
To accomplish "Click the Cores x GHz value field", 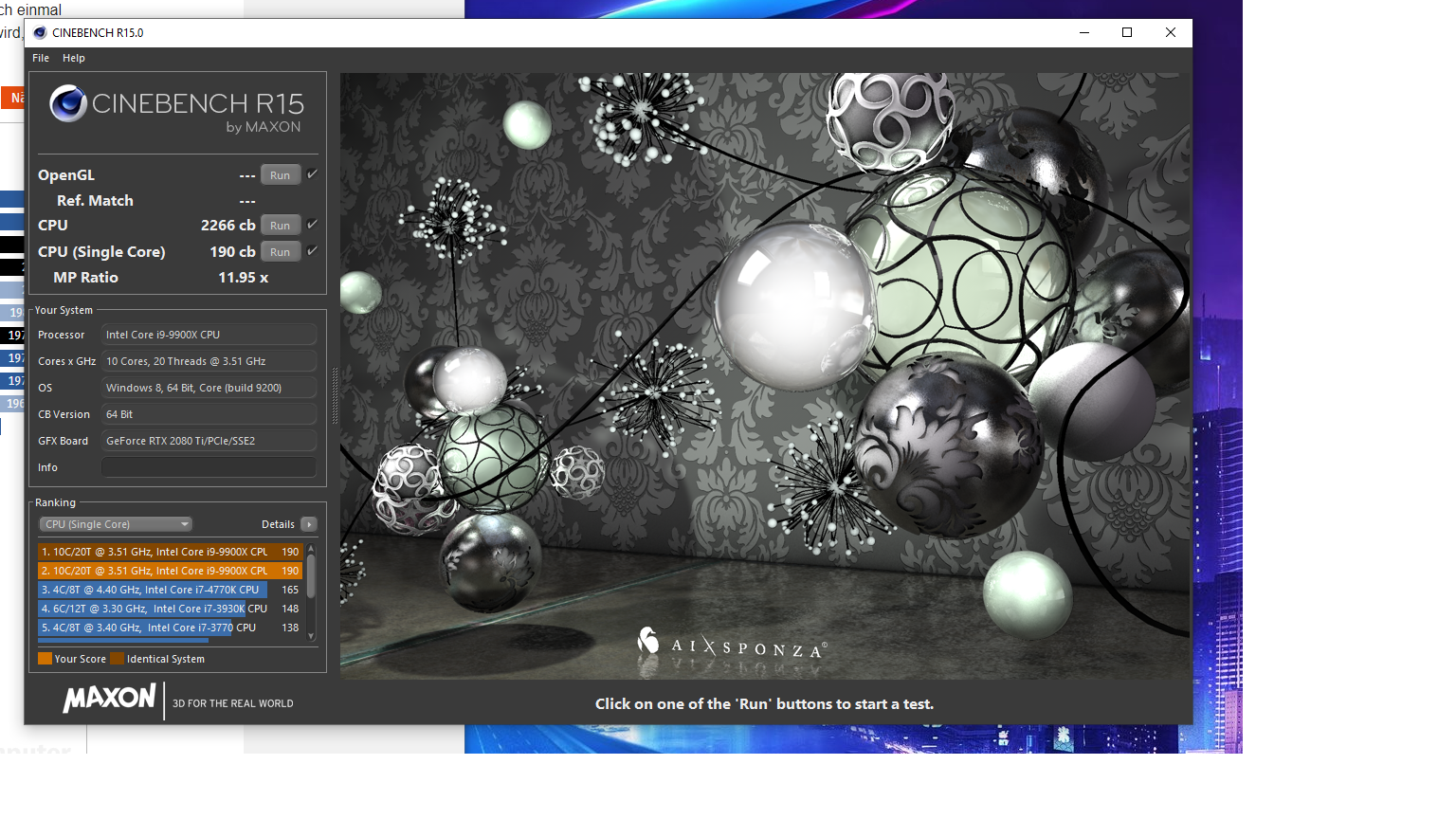I will coord(209,361).
